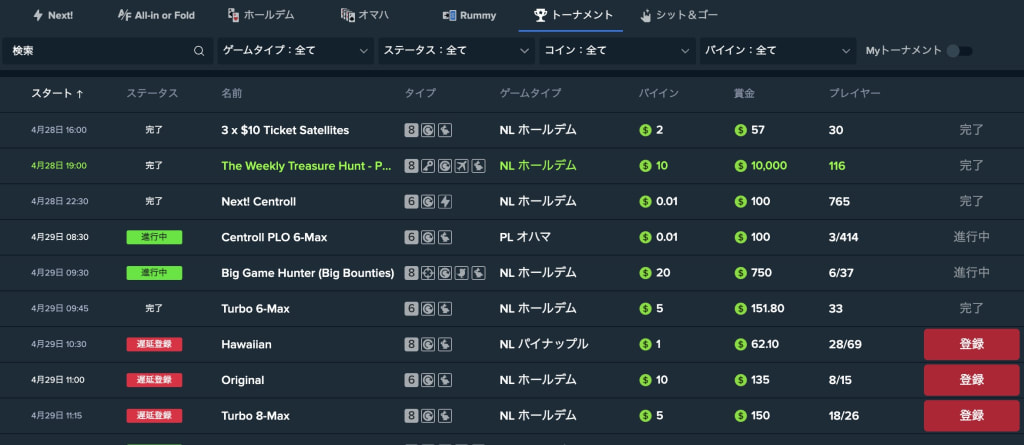Viewport: 1024px width, 445px height.
Task: Click the 6-max icon in Centroll PLO 6-Max row
Action: tap(411, 237)
